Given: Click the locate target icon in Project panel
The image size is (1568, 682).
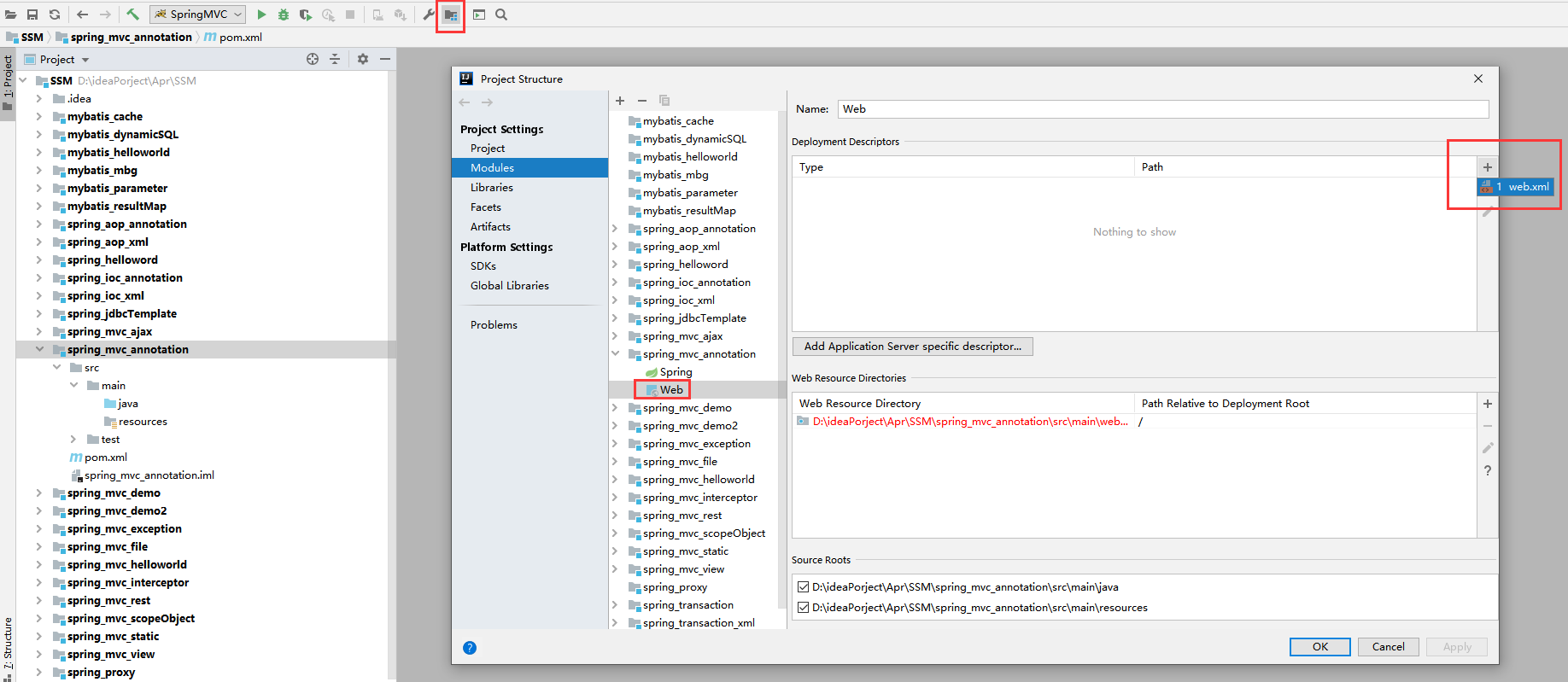Looking at the screenshot, I should [x=313, y=59].
